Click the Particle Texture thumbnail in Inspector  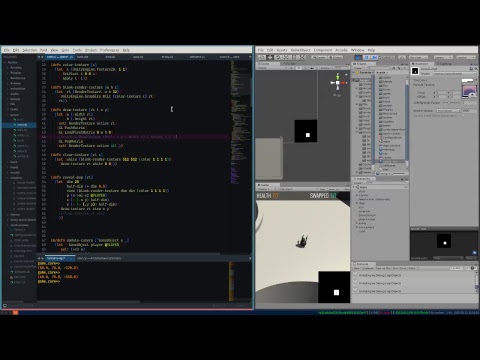[469, 91]
